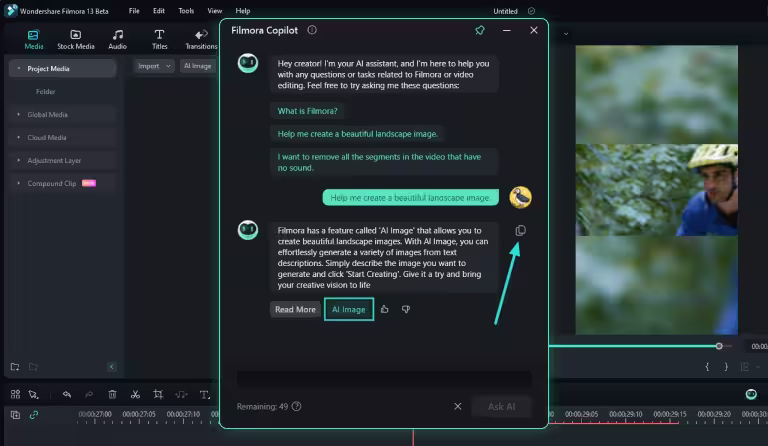768x446 pixels.
Task: Copy the Copilot response text
Action: coord(520,231)
